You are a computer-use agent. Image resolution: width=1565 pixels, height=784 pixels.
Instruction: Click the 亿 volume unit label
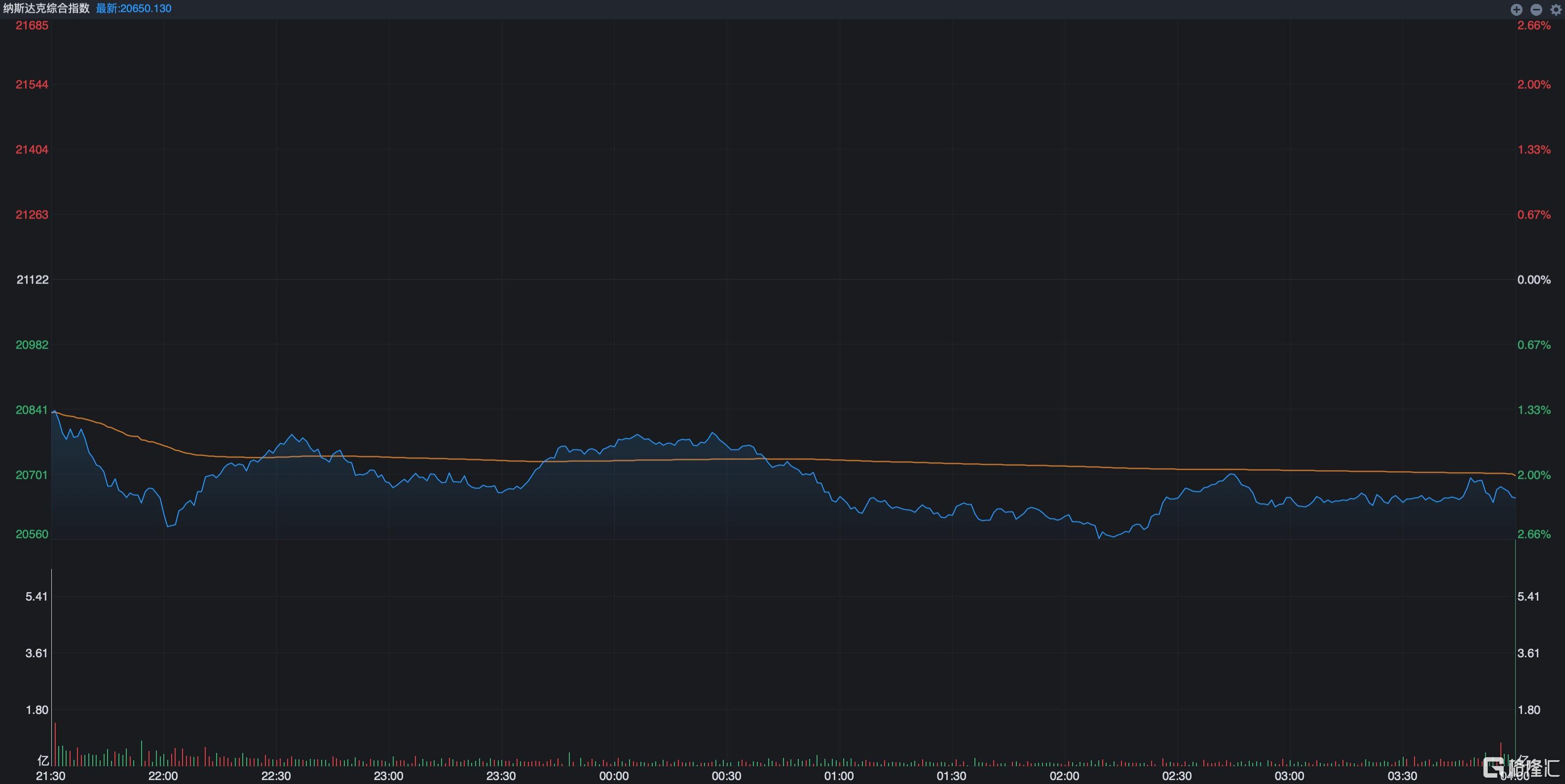tap(42, 760)
